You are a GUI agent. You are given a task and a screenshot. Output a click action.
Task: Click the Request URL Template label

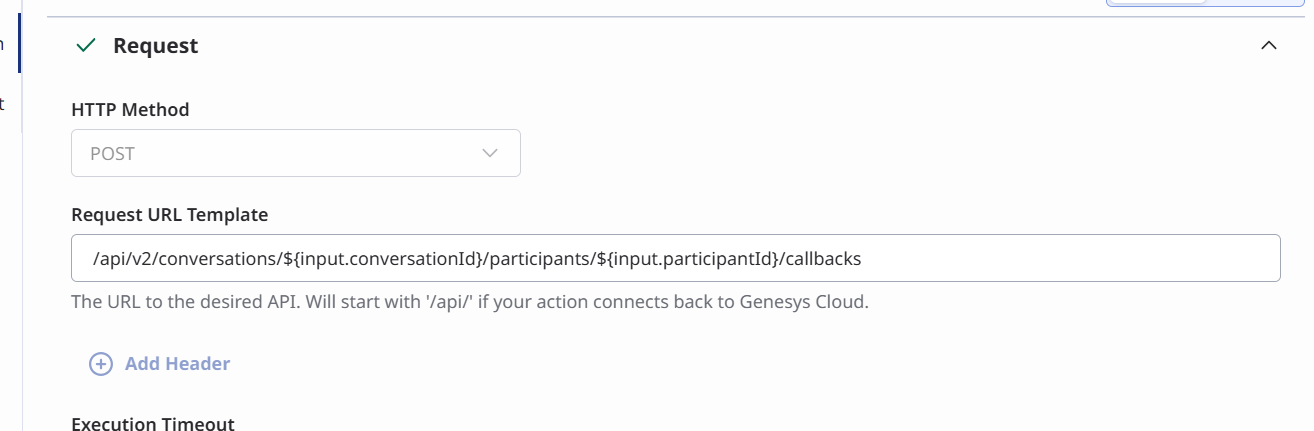coord(170,214)
